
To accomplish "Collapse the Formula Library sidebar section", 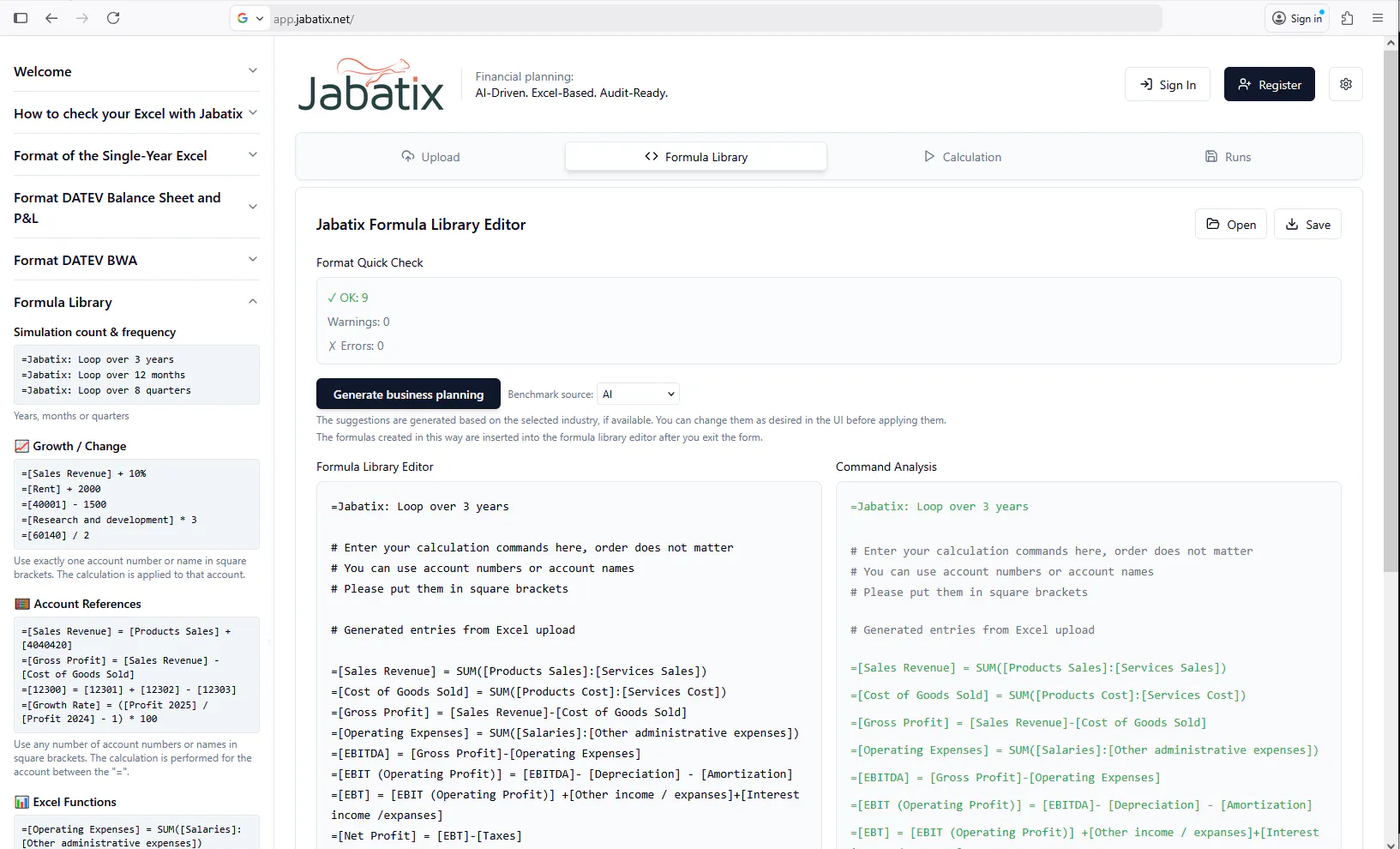I will (x=136, y=302).
